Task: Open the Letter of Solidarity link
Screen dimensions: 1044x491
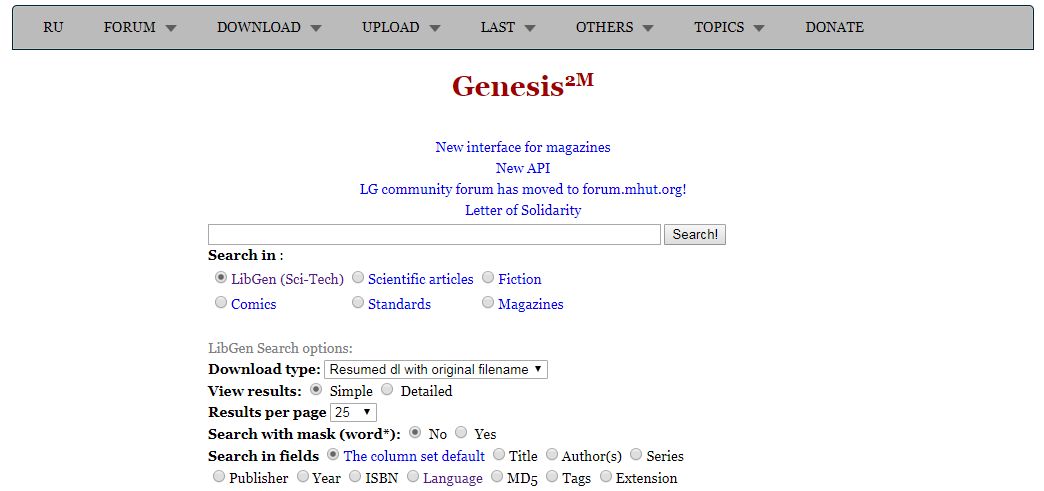Action: [x=523, y=211]
